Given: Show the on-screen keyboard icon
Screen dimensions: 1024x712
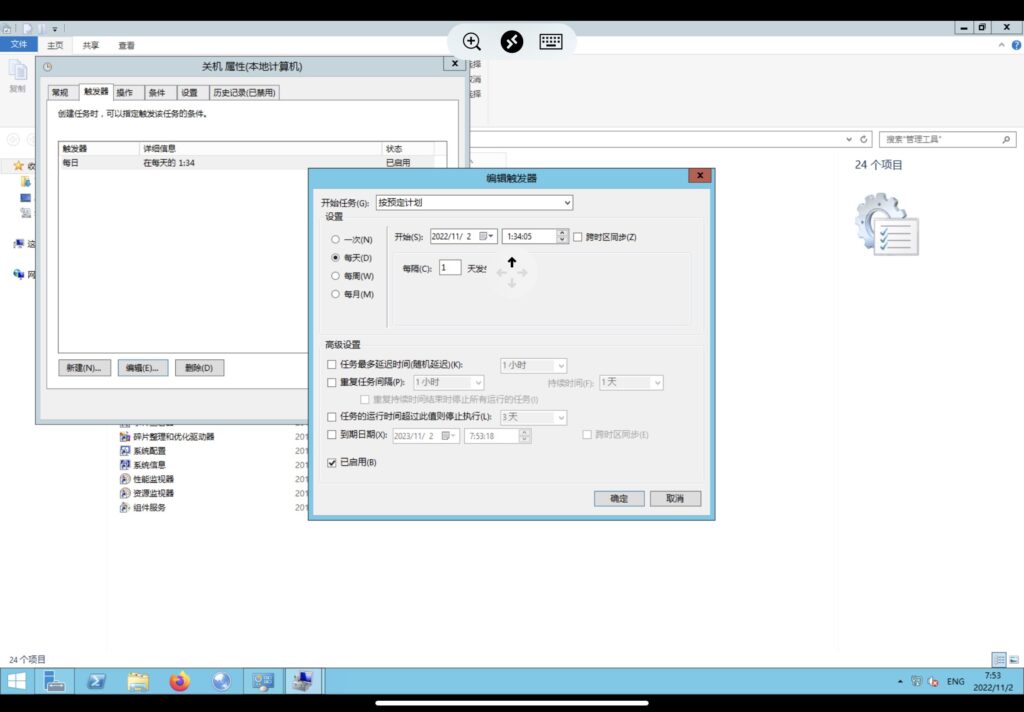Looking at the screenshot, I should pos(551,41).
